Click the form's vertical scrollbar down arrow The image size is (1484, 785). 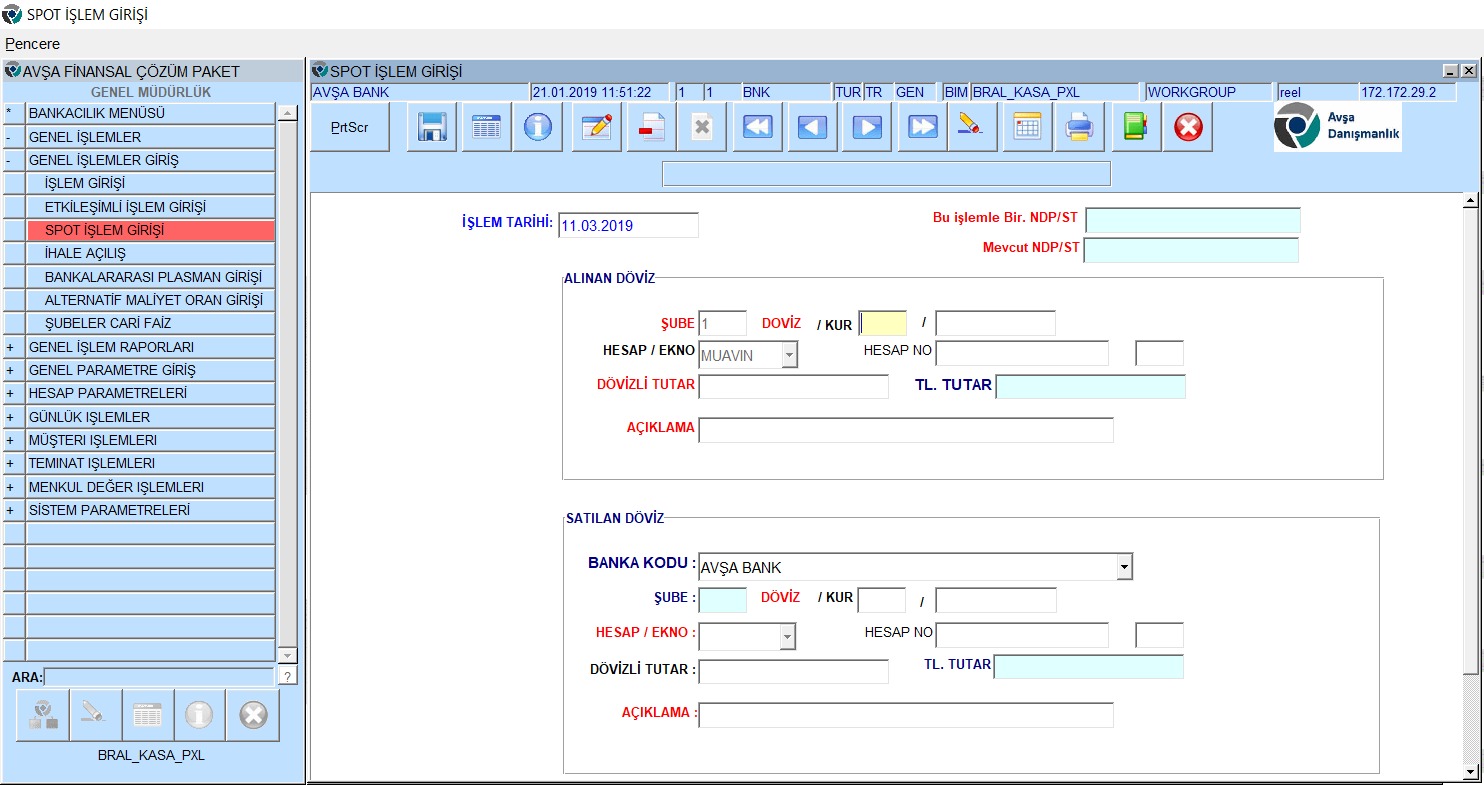point(1470,771)
